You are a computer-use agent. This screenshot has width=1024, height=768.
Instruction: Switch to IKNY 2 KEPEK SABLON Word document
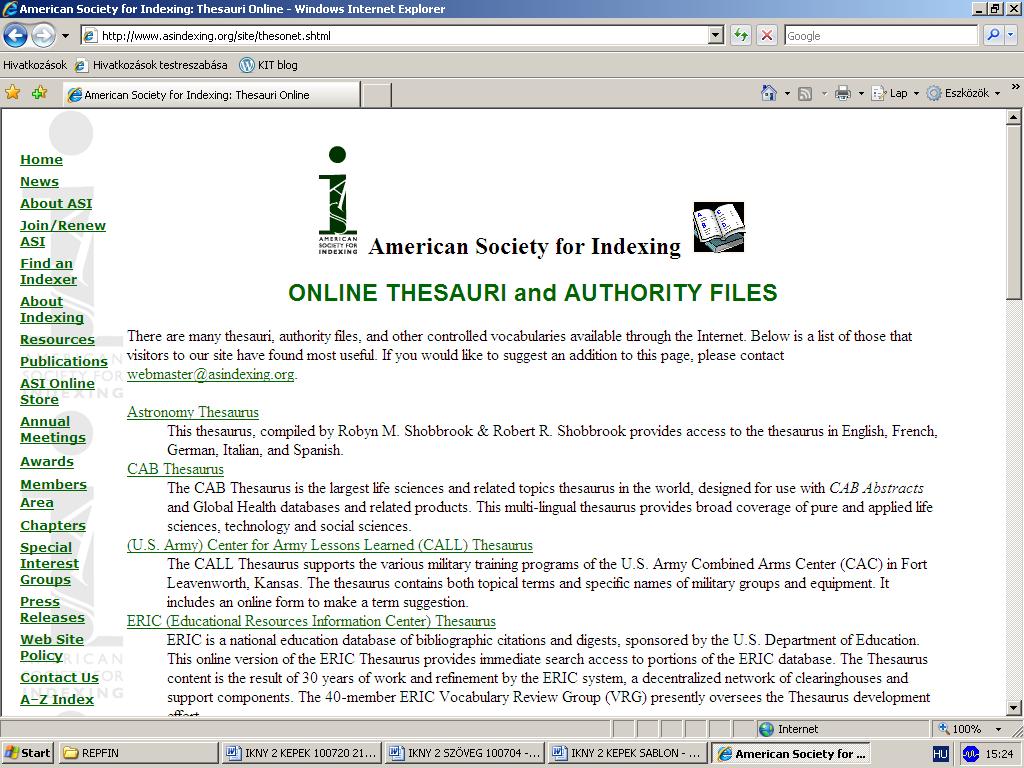[628, 753]
